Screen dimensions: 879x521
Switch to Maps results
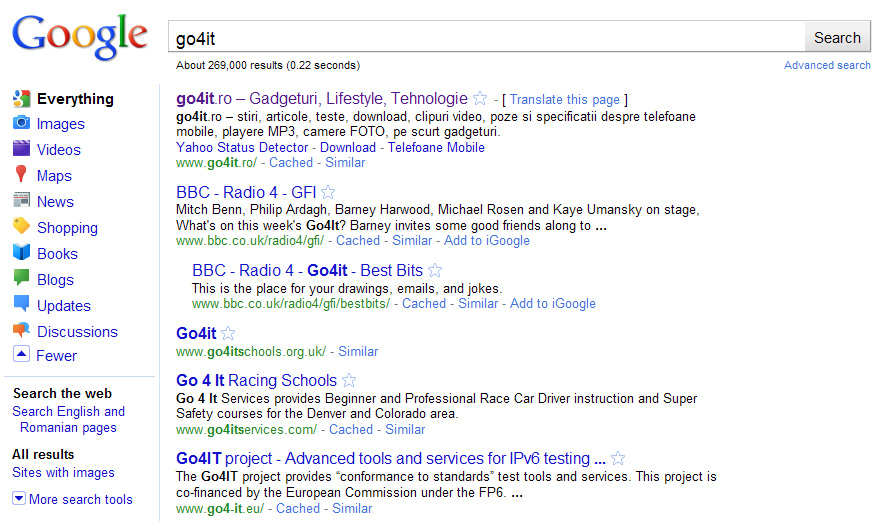coord(54,176)
